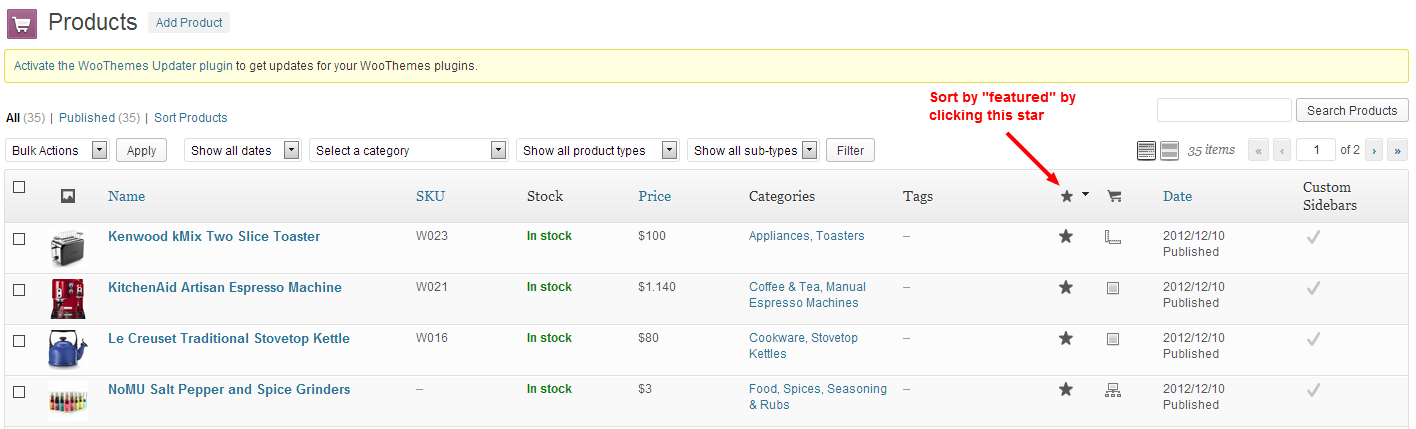Click the Filter button
This screenshot has height=429, width=1416.
(x=850, y=150)
